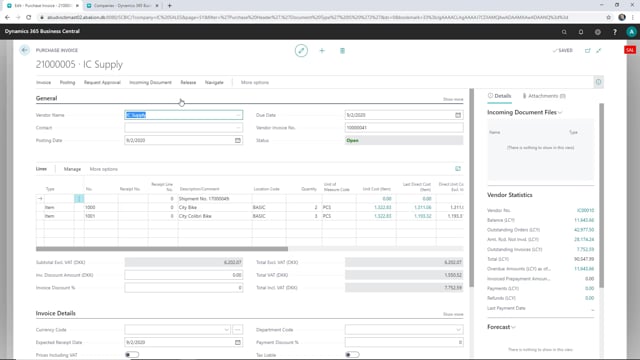640x360 pixels.
Task: Open notifications bell icon
Action: 581,32
